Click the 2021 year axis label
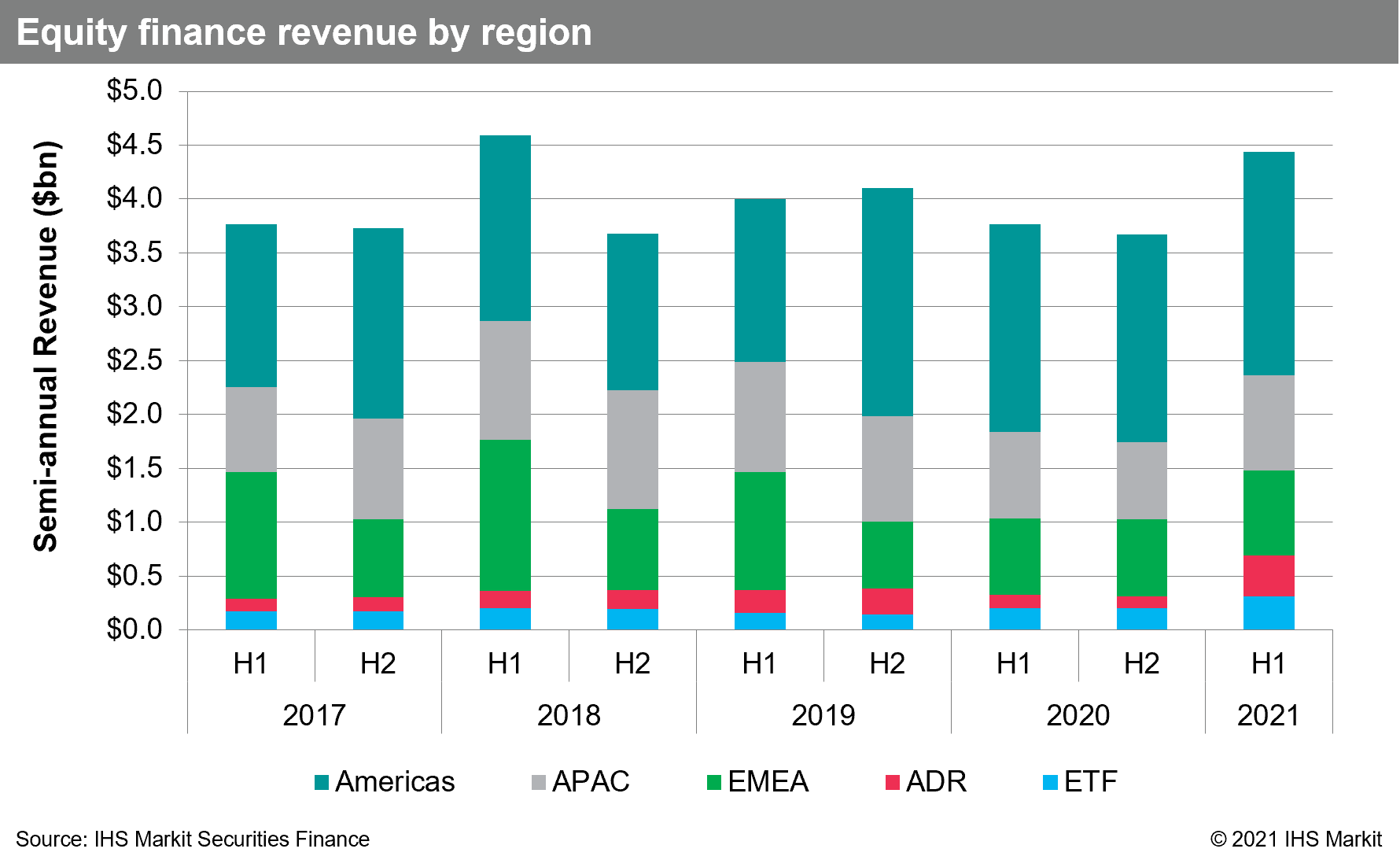 tap(1268, 715)
